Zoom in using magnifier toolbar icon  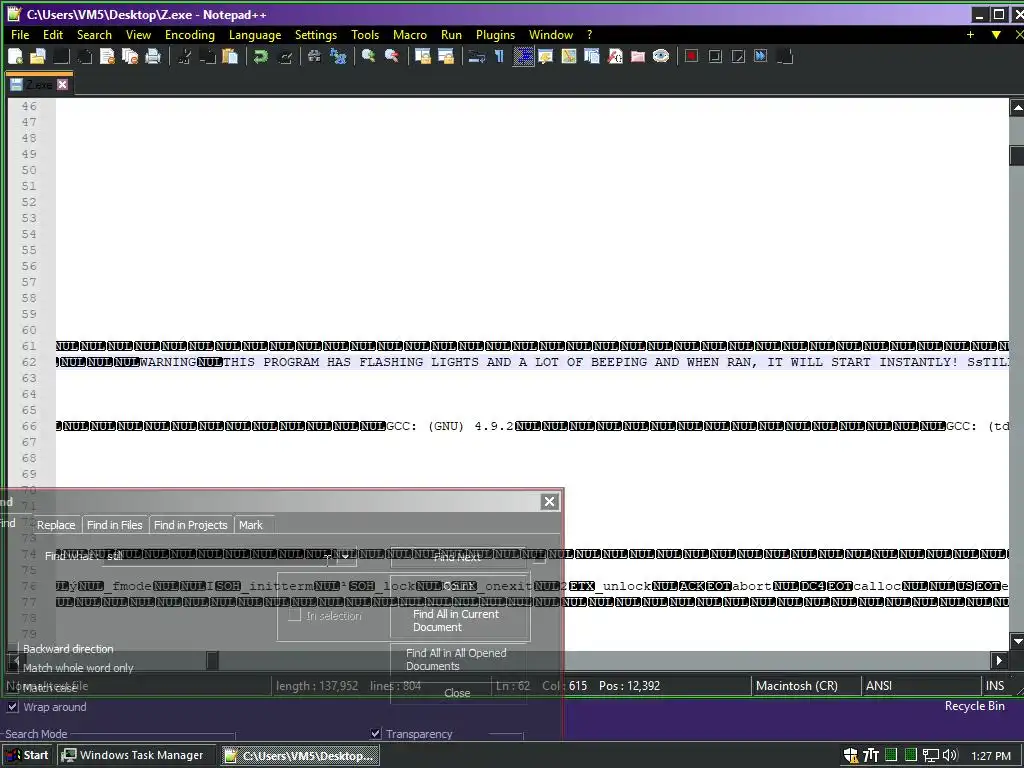point(369,57)
